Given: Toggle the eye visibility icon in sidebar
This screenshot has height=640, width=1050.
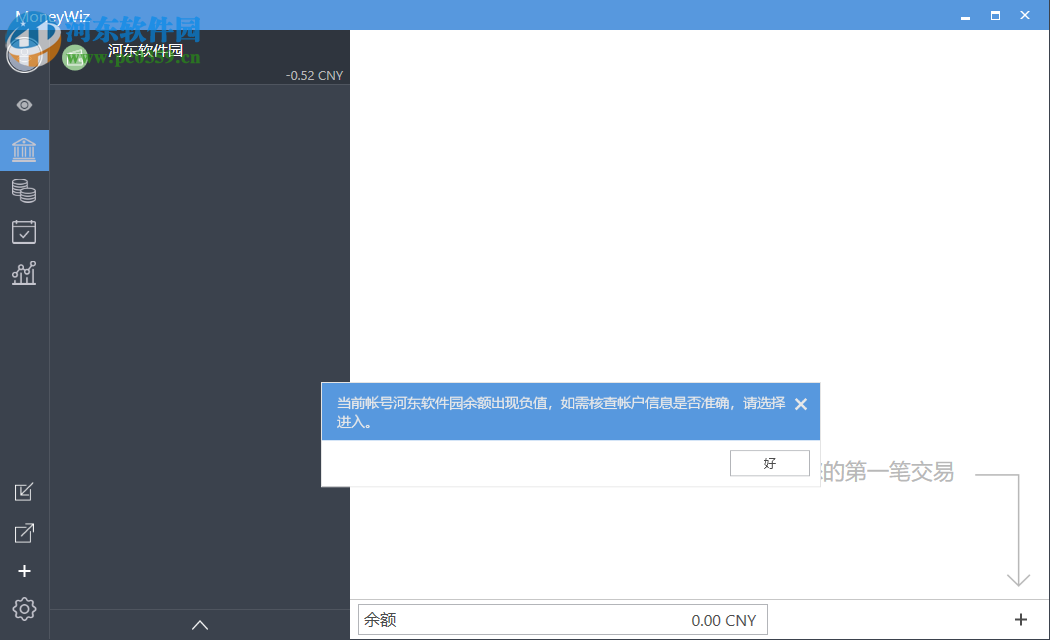Looking at the screenshot, I should point(24,104).
